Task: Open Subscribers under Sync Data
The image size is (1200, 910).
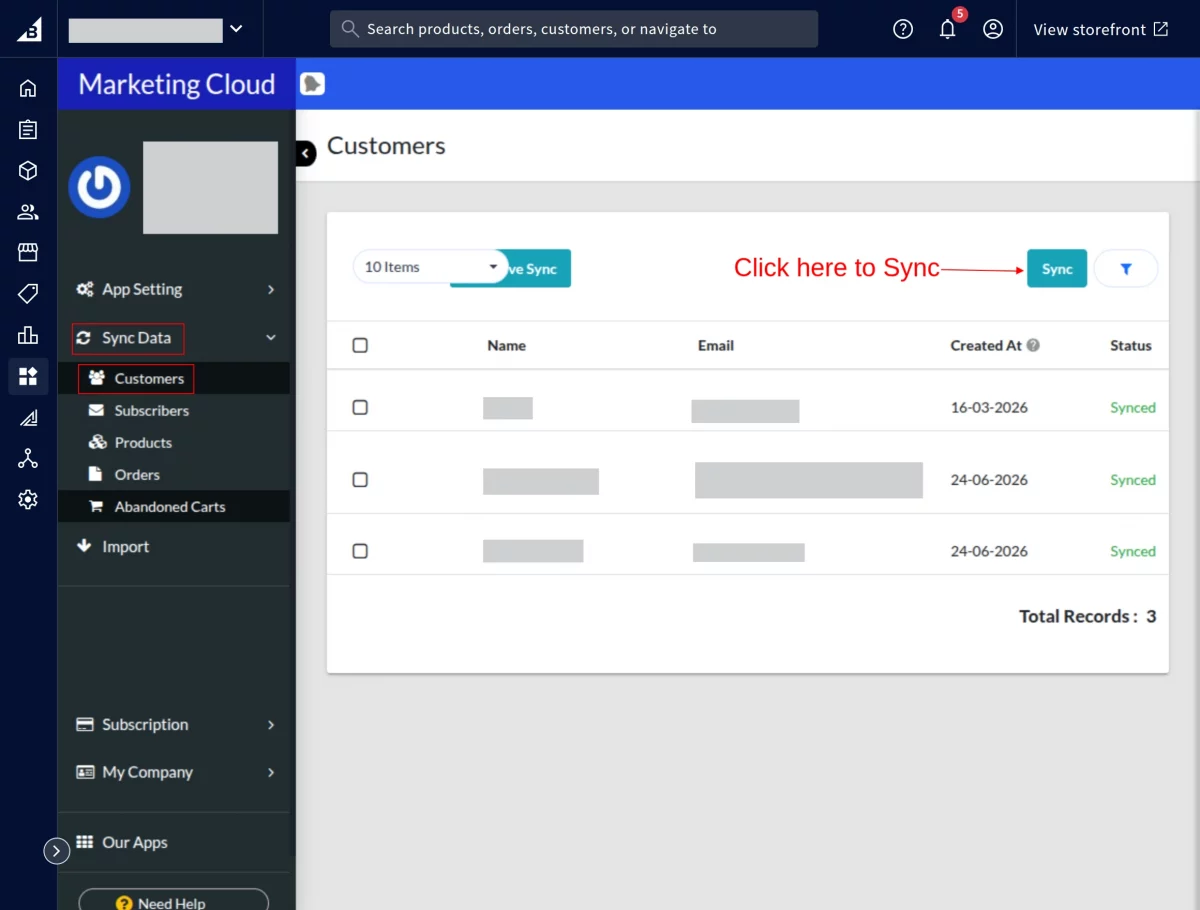Action: [151, 410]
